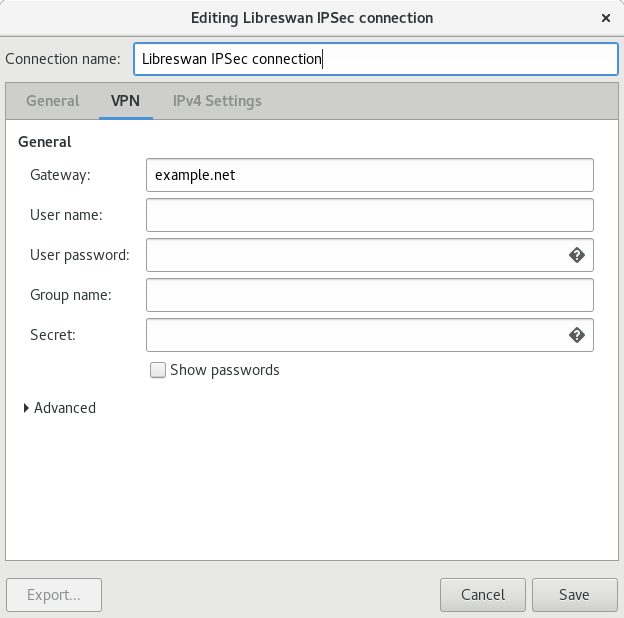The width and height of the screenshot is (624, 618).
Task: Switch to the General tab
Action: [52, 101]
